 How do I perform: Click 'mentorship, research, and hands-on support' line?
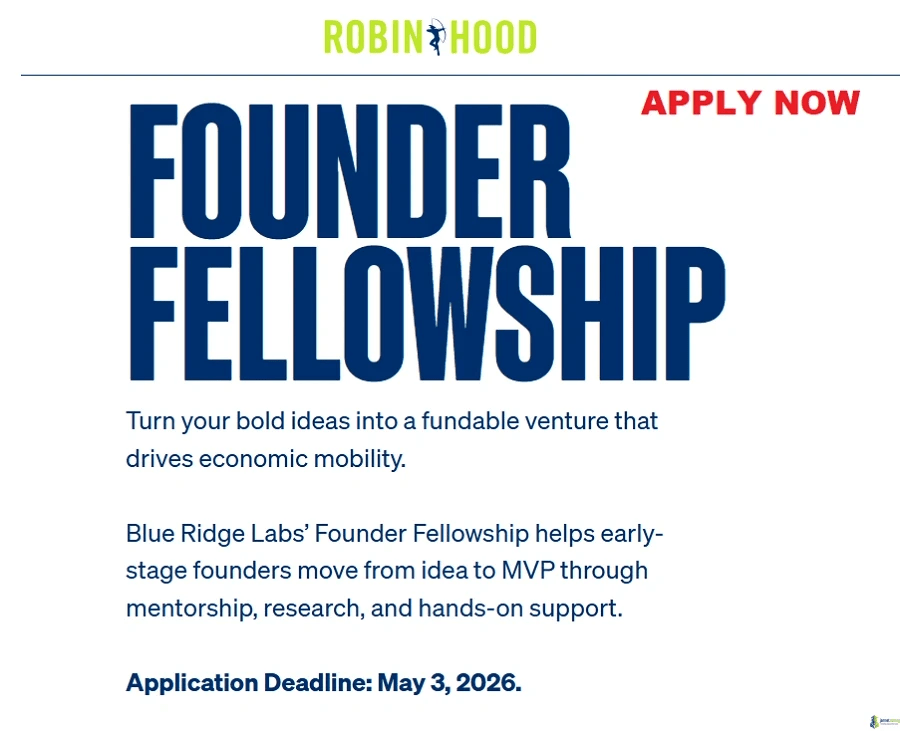click(374, 608)
